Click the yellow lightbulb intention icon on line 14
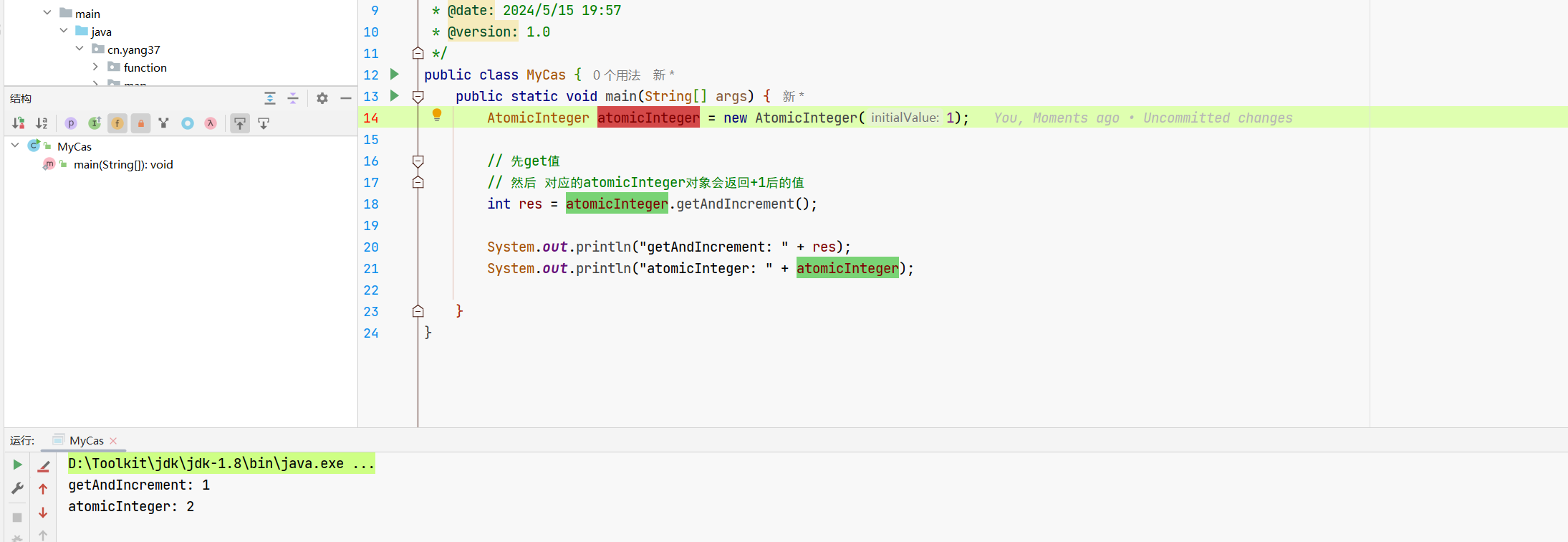Viewport: 1568px width, 542px height. [436, 115]
